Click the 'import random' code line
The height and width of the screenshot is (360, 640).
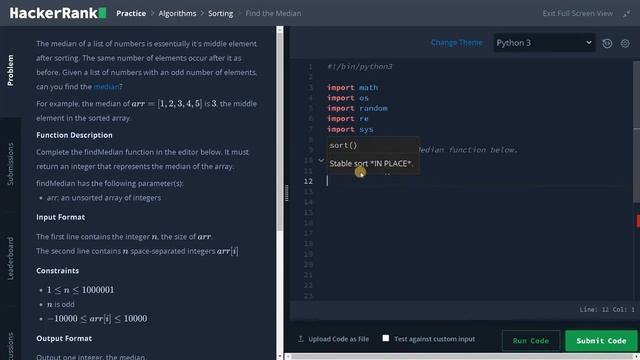pyautogui.click(x=358, y=108)
